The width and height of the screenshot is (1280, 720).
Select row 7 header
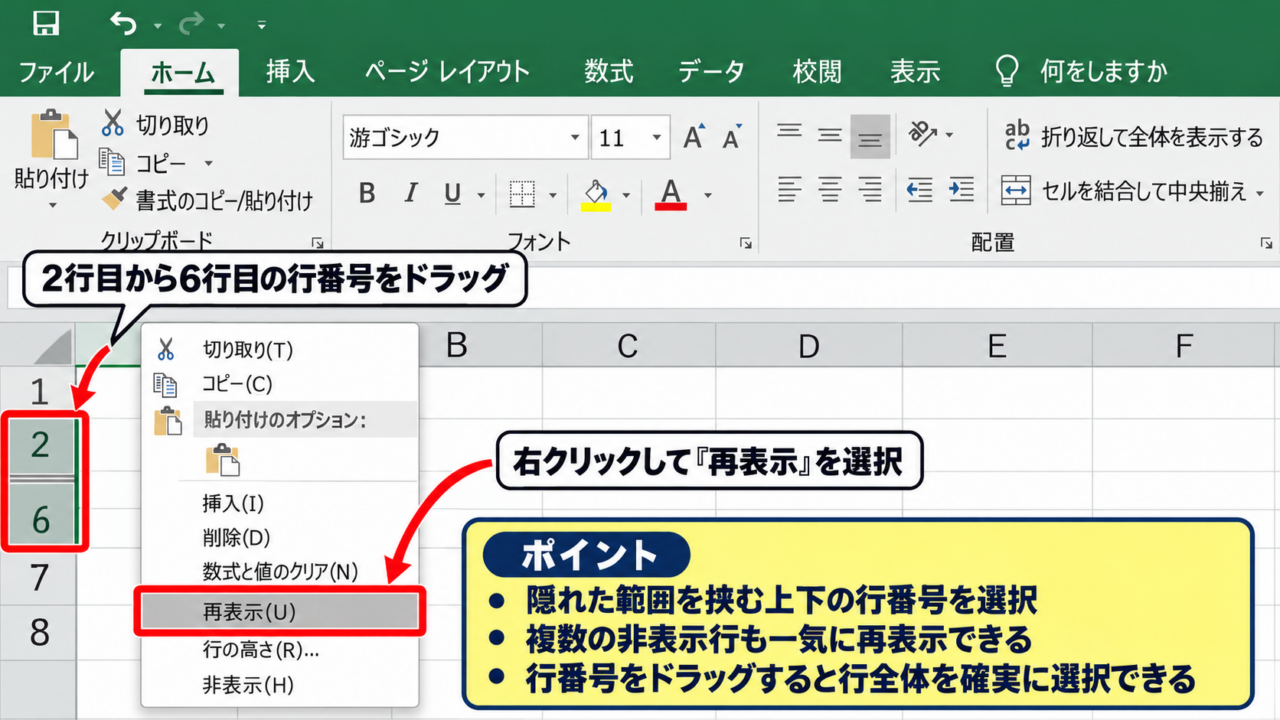click(x=38, y=577)
